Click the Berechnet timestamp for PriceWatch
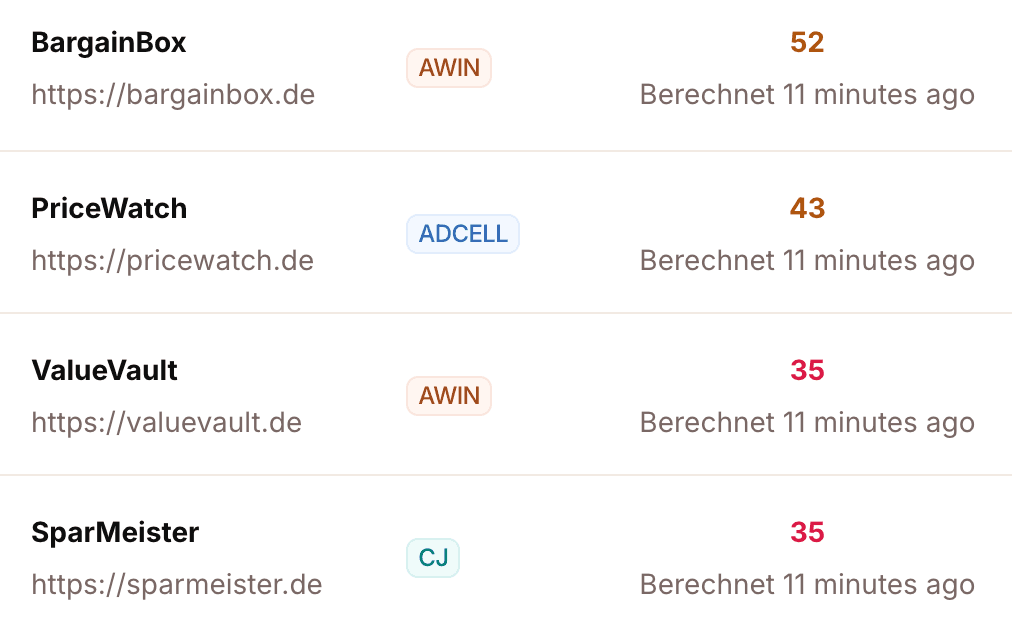The image size is (1012, 632). (806, 260)
